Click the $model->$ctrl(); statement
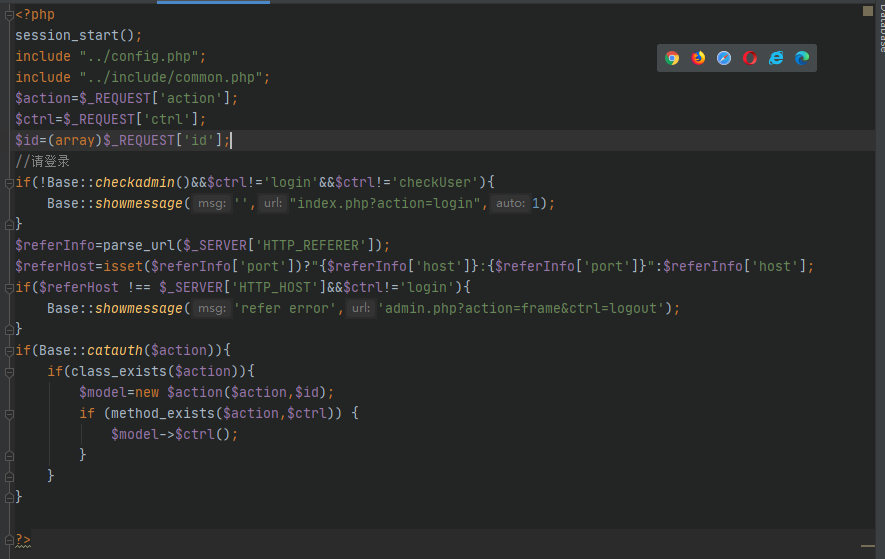Screen dimensions: 885x559 point(174,434)
